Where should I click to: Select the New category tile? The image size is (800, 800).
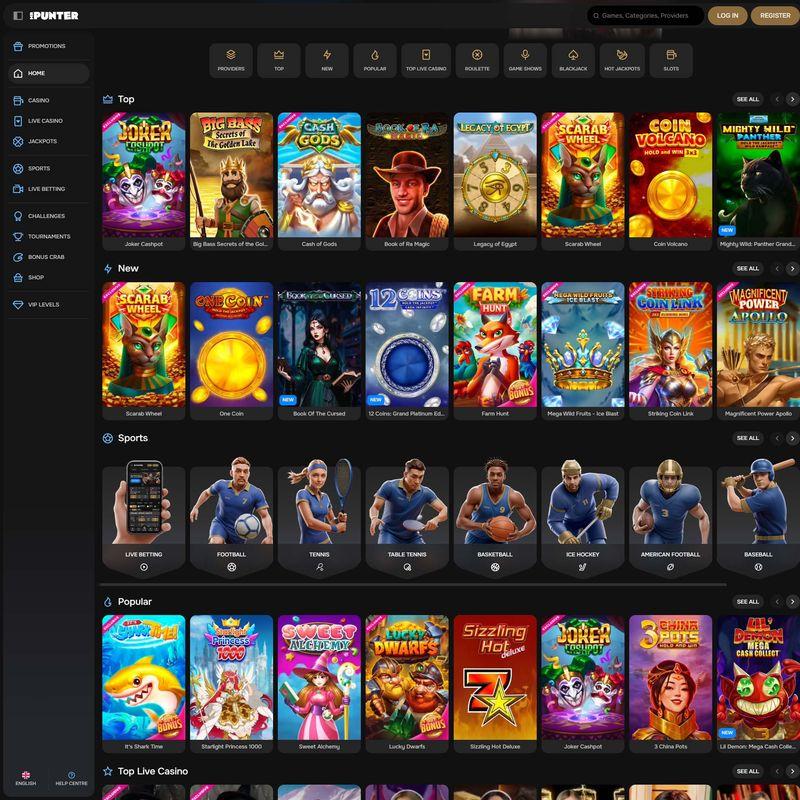(x=327, y=60)
